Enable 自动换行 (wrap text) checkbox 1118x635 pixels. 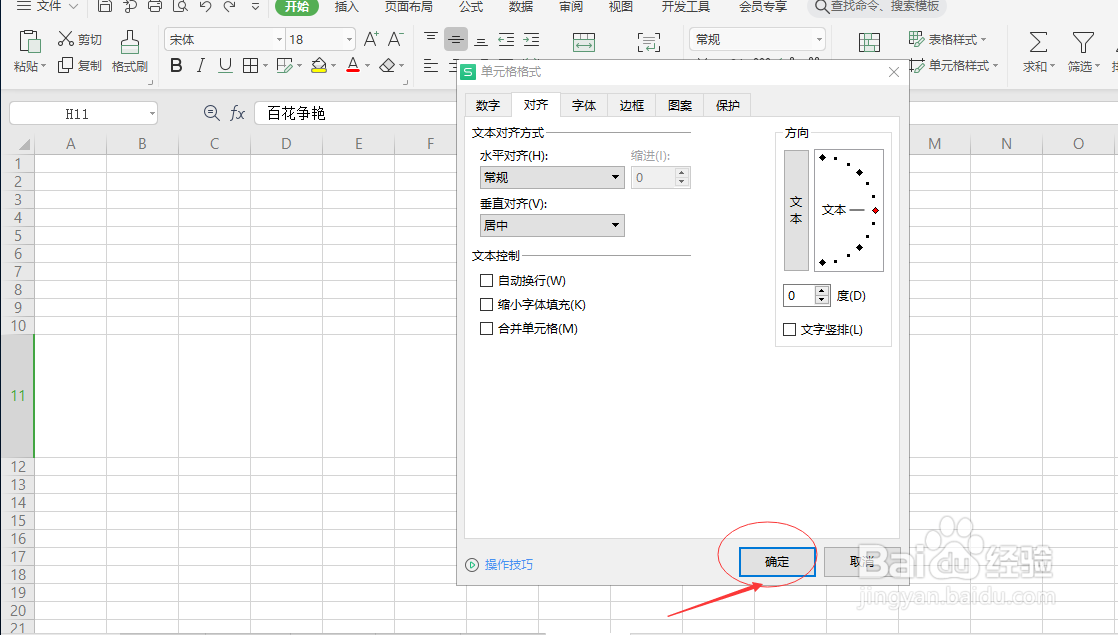pos(487,281)
